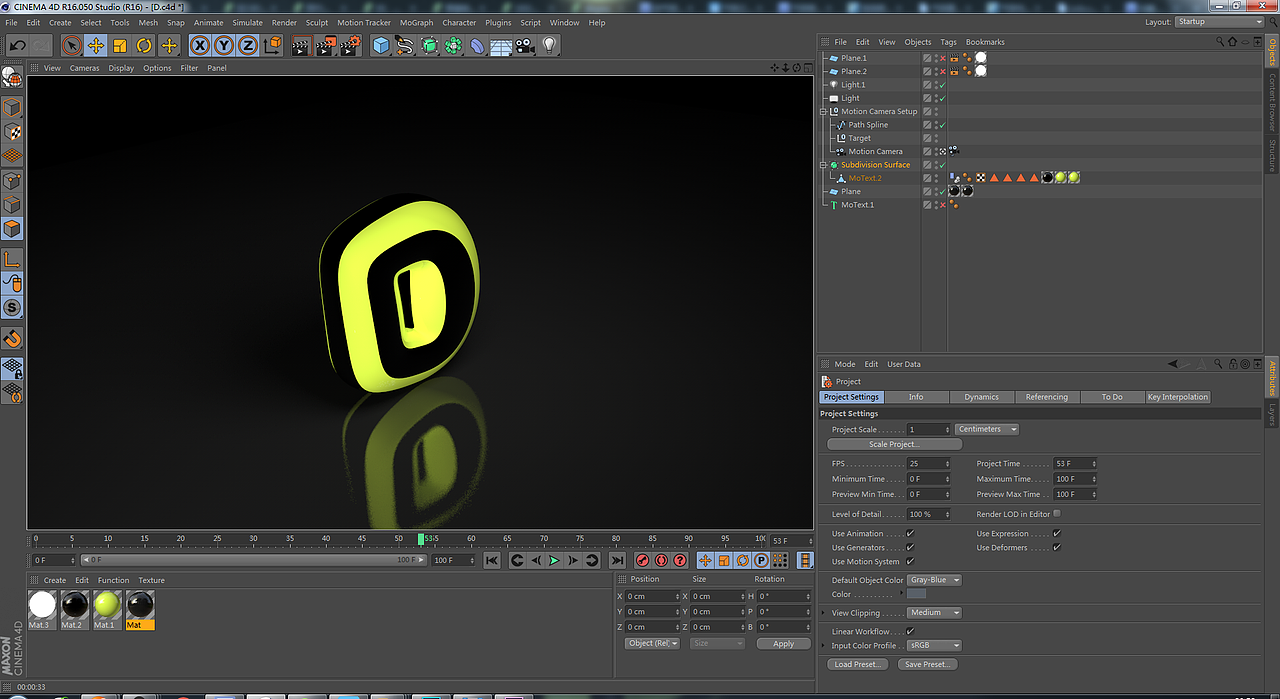Image resolution: width=1280 pixels, height=699 pixels.
Task: Click the FPS value field
Action: 929,464
